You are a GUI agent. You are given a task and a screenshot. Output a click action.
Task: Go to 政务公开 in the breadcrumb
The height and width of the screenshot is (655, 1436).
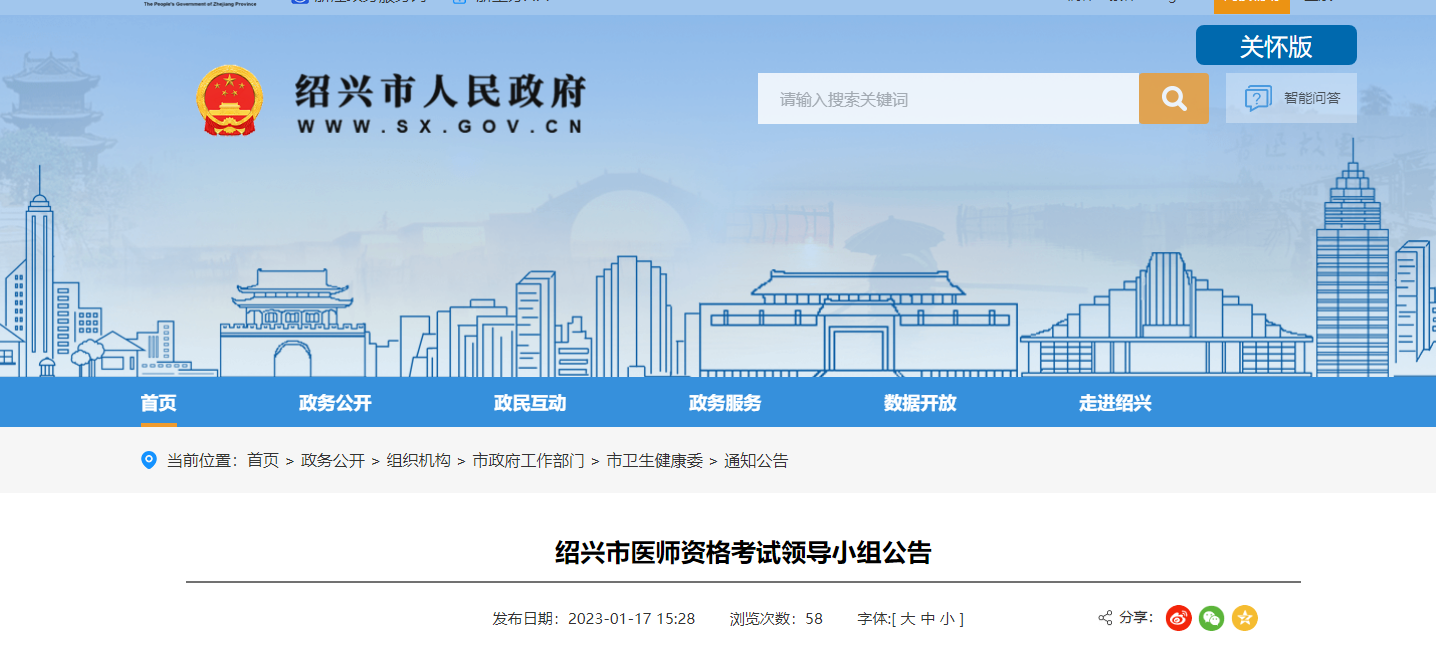333,461
